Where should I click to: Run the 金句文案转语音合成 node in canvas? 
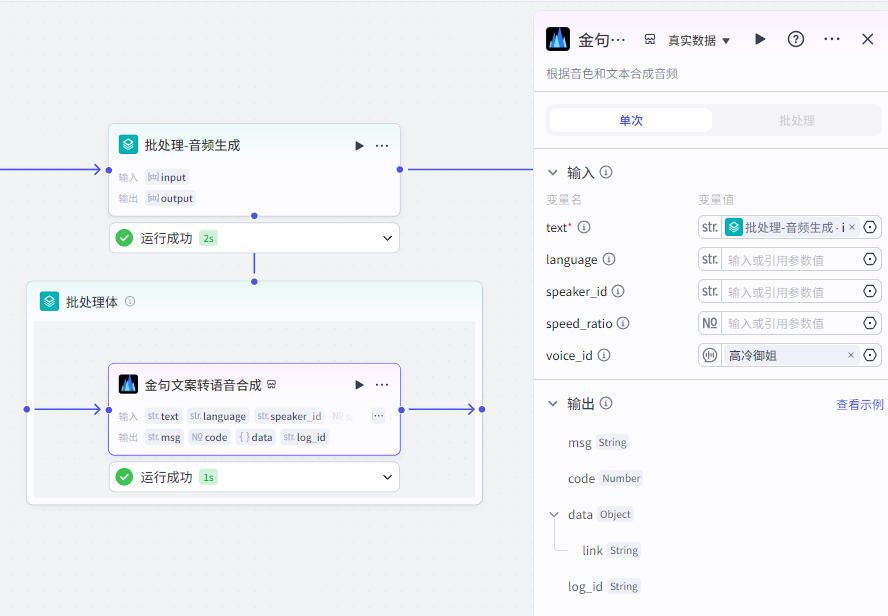(x=359, y=385)
